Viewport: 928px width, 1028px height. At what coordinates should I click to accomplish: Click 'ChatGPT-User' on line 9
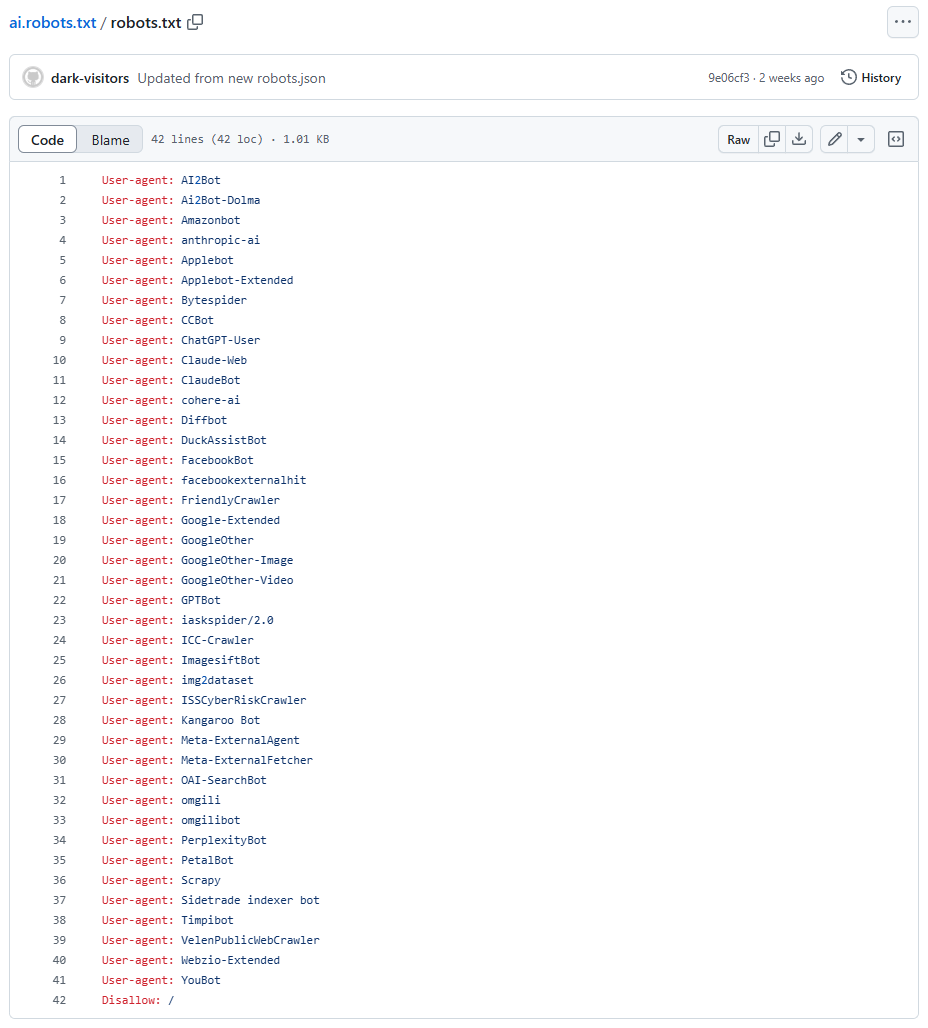point(220,340)
